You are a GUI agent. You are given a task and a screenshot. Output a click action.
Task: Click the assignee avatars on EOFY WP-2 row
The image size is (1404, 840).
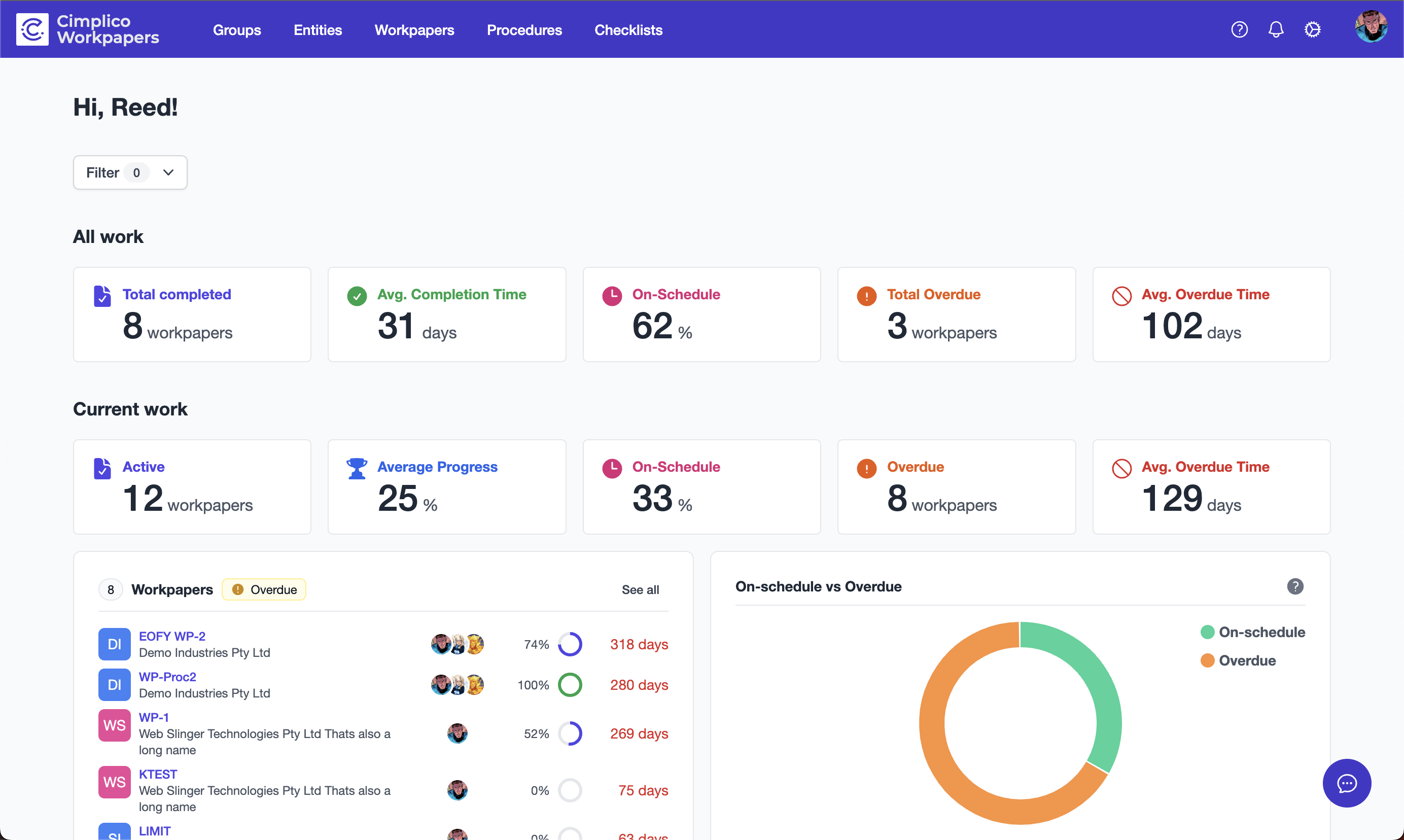[457, 644]
